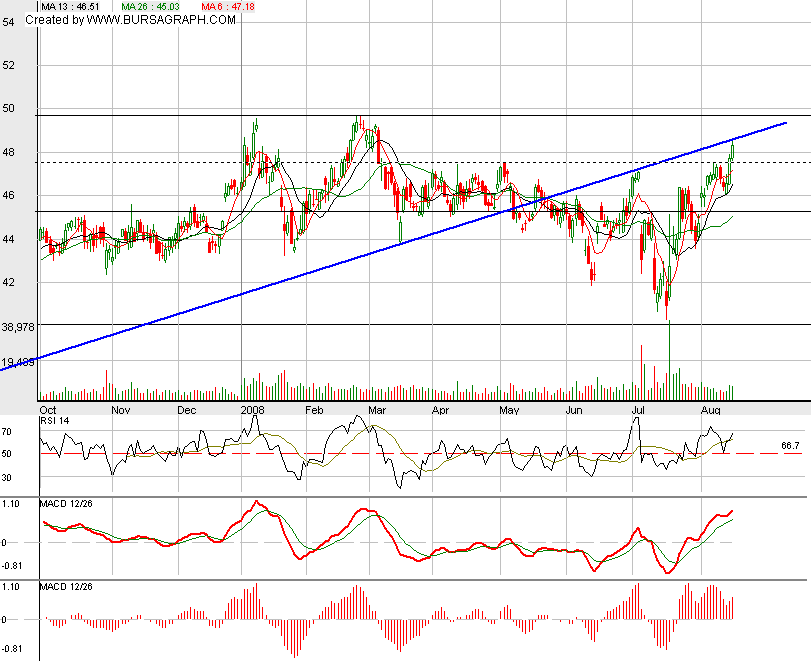Click the May month label
This screenshot has width=811, height=661.
[x=509, y=410]
